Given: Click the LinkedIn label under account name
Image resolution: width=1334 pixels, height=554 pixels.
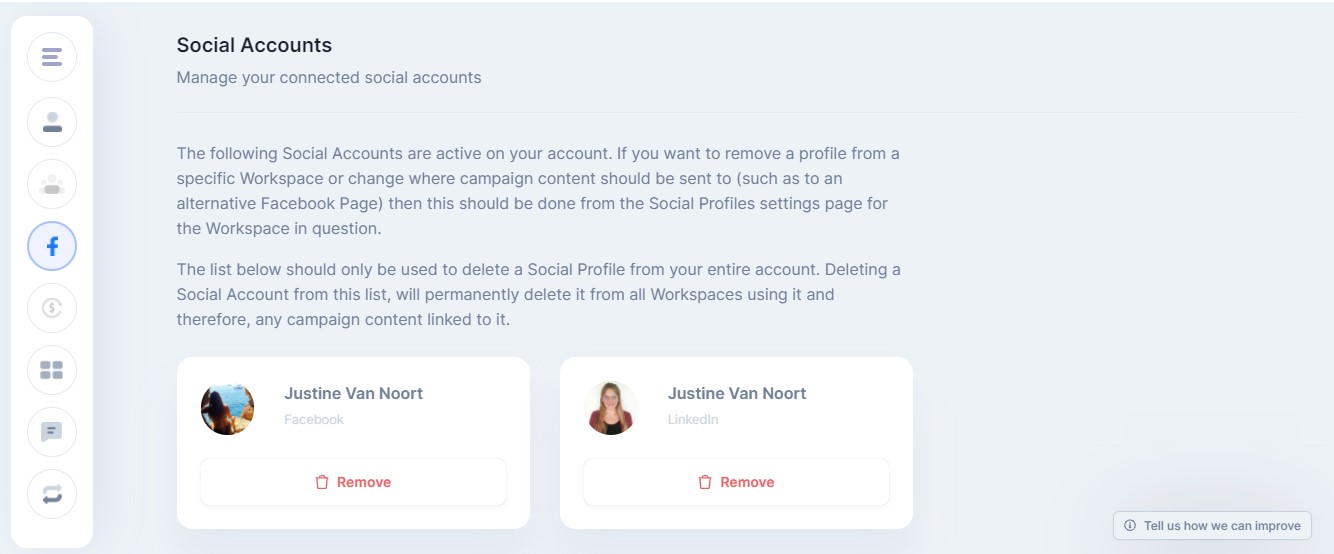Looking at the screenshot, I should [693, 419].
